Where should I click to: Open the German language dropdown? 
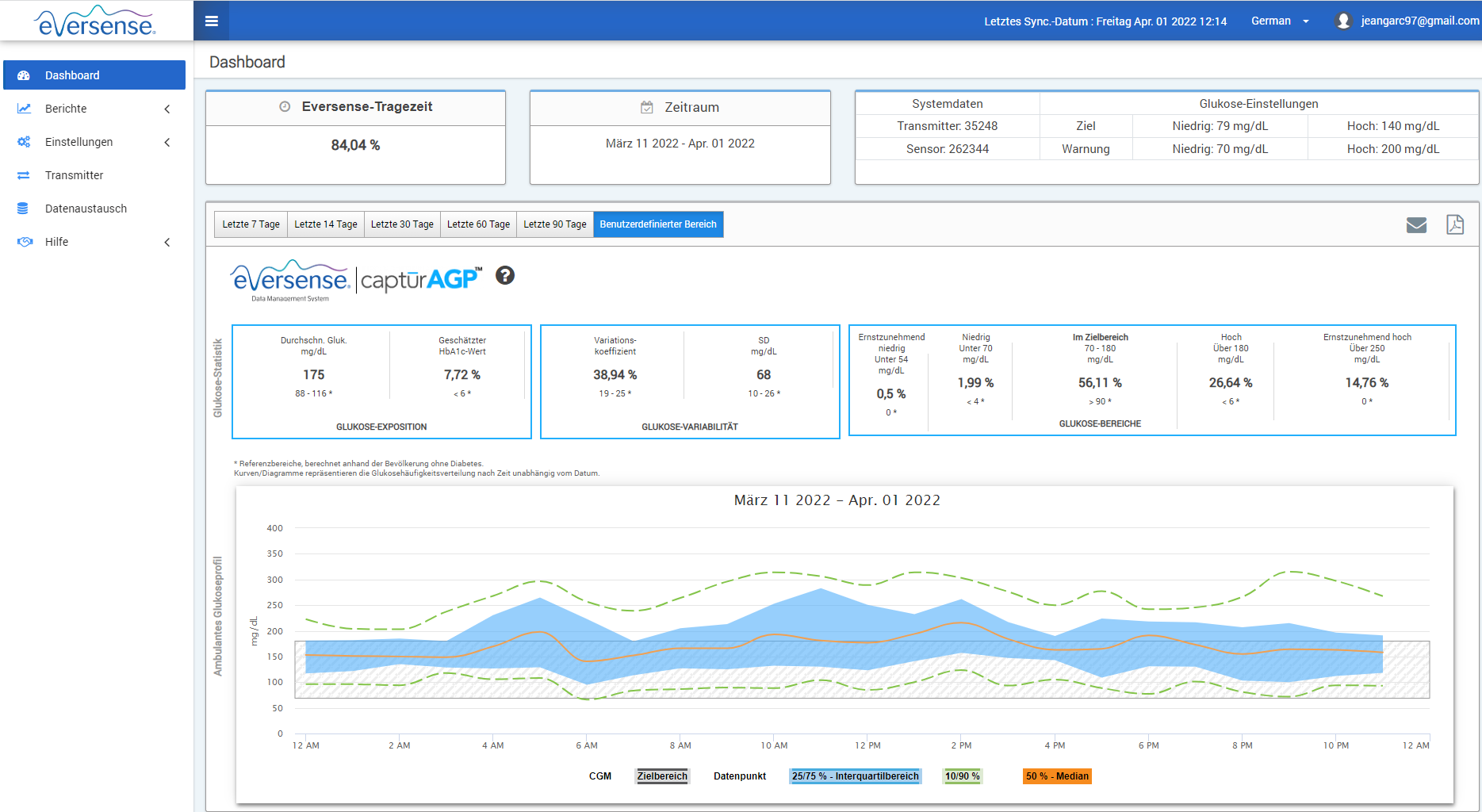[1280, 21]
